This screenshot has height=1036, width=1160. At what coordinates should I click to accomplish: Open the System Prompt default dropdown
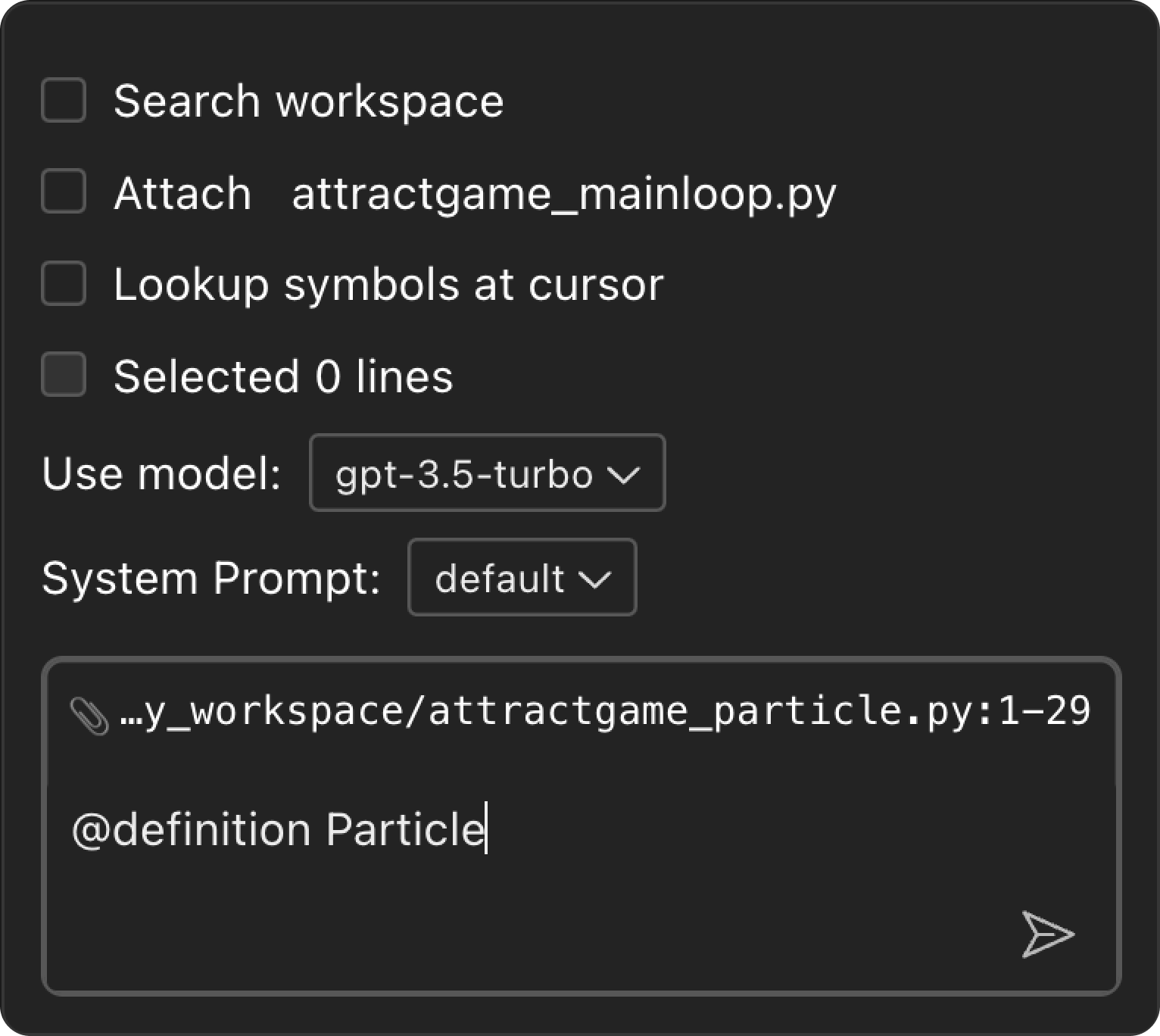(x=521, y=578)
